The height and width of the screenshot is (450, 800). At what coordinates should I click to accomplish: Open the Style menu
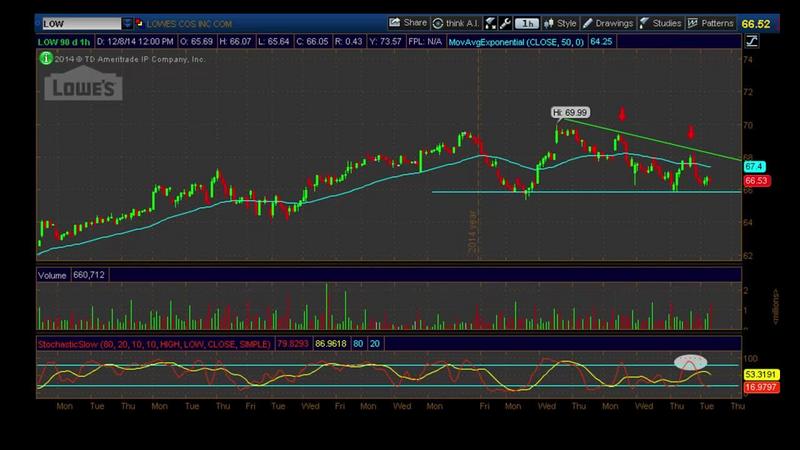[560, 23]
